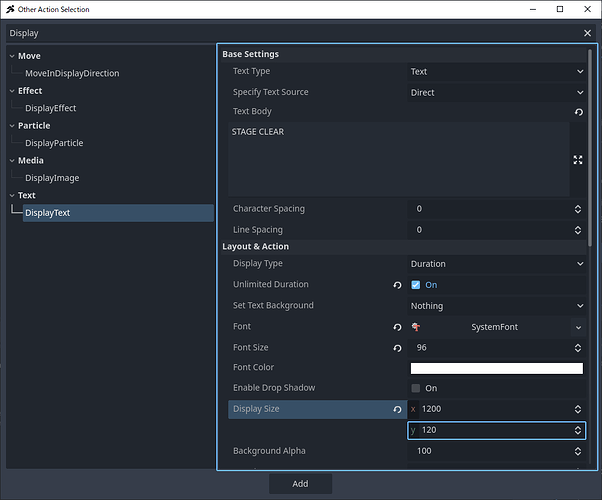Close the Display panel
Viewport: 602px width, 500px height.
[x=588, y=33]
